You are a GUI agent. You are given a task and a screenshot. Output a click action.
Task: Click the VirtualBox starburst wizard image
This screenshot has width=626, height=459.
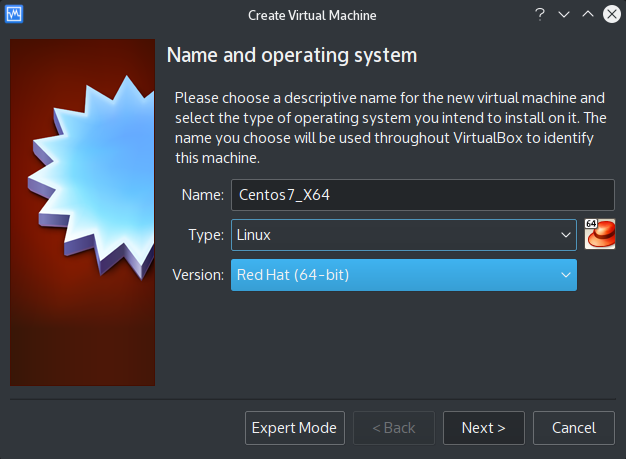(x=82, y=212)
